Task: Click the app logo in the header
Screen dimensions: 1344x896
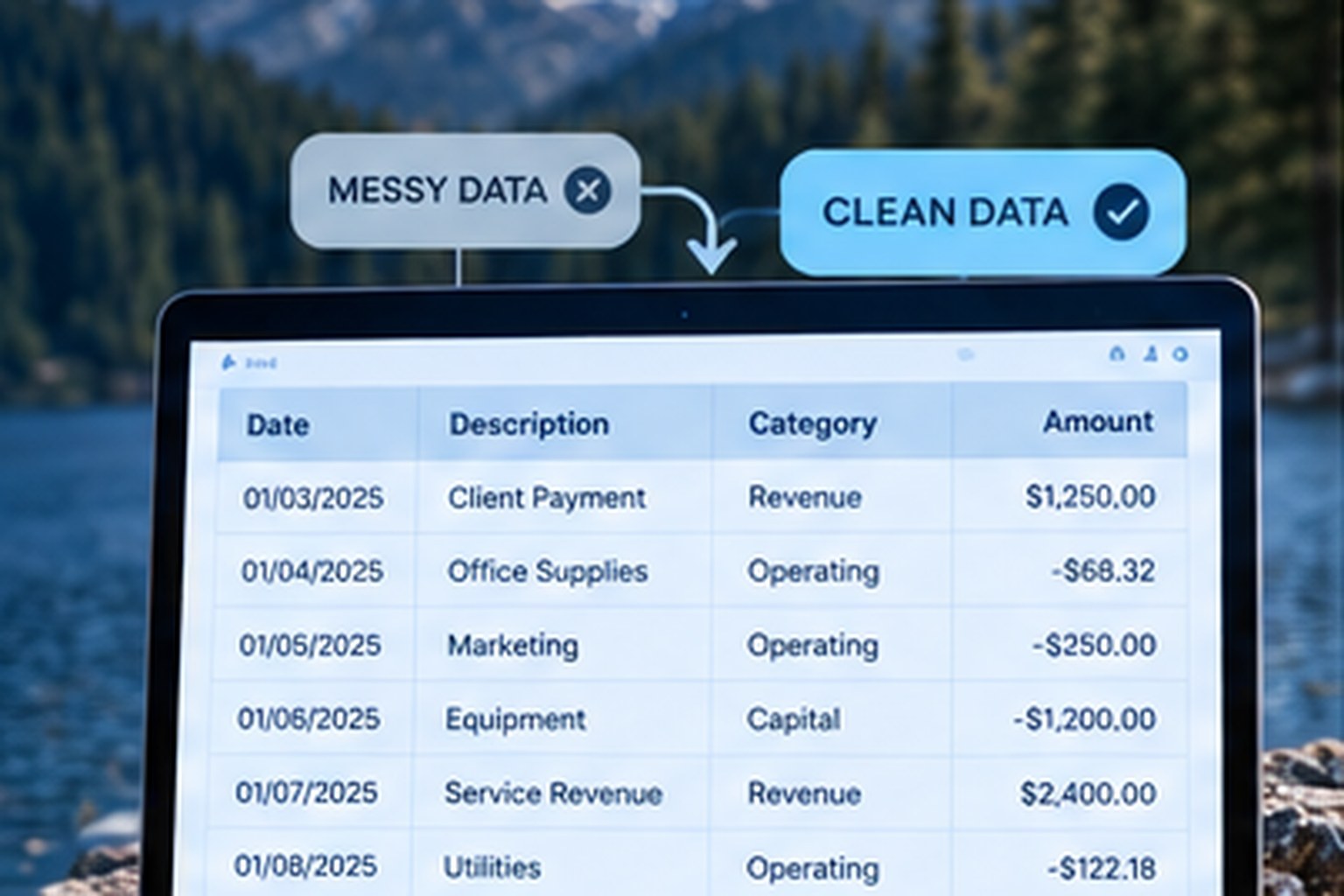Action: click(229, 361)
